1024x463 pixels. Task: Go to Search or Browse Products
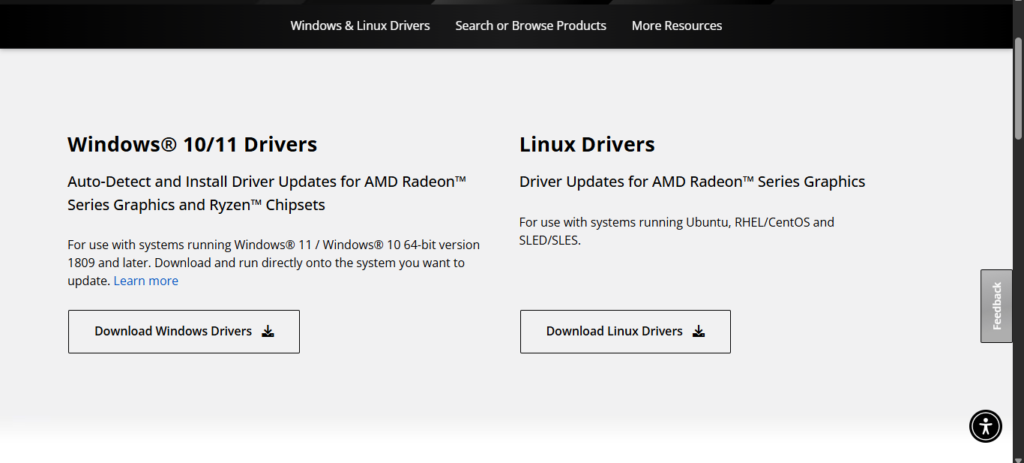[530, 25]
